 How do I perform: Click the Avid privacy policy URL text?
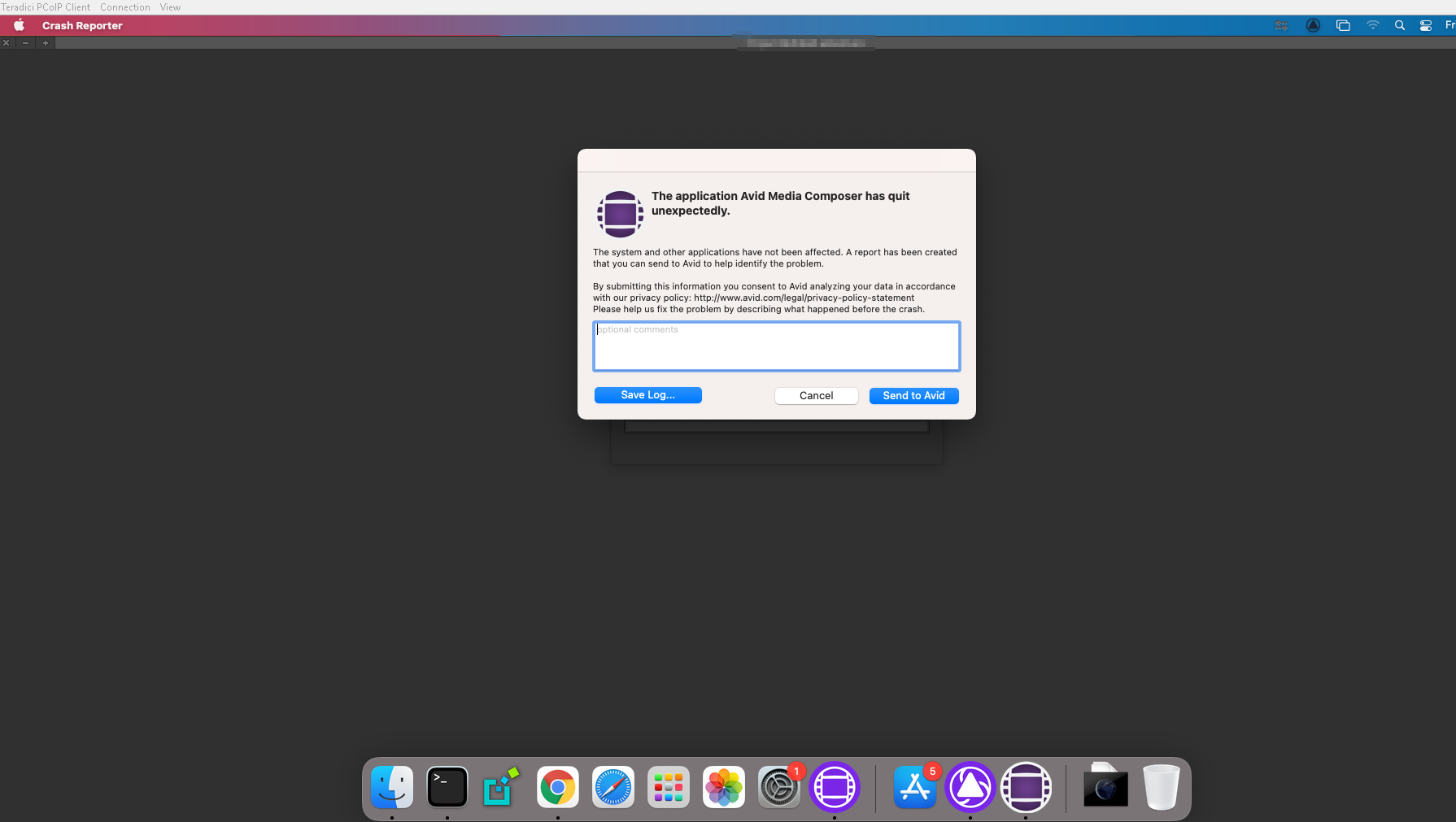(x=804, y=298)
